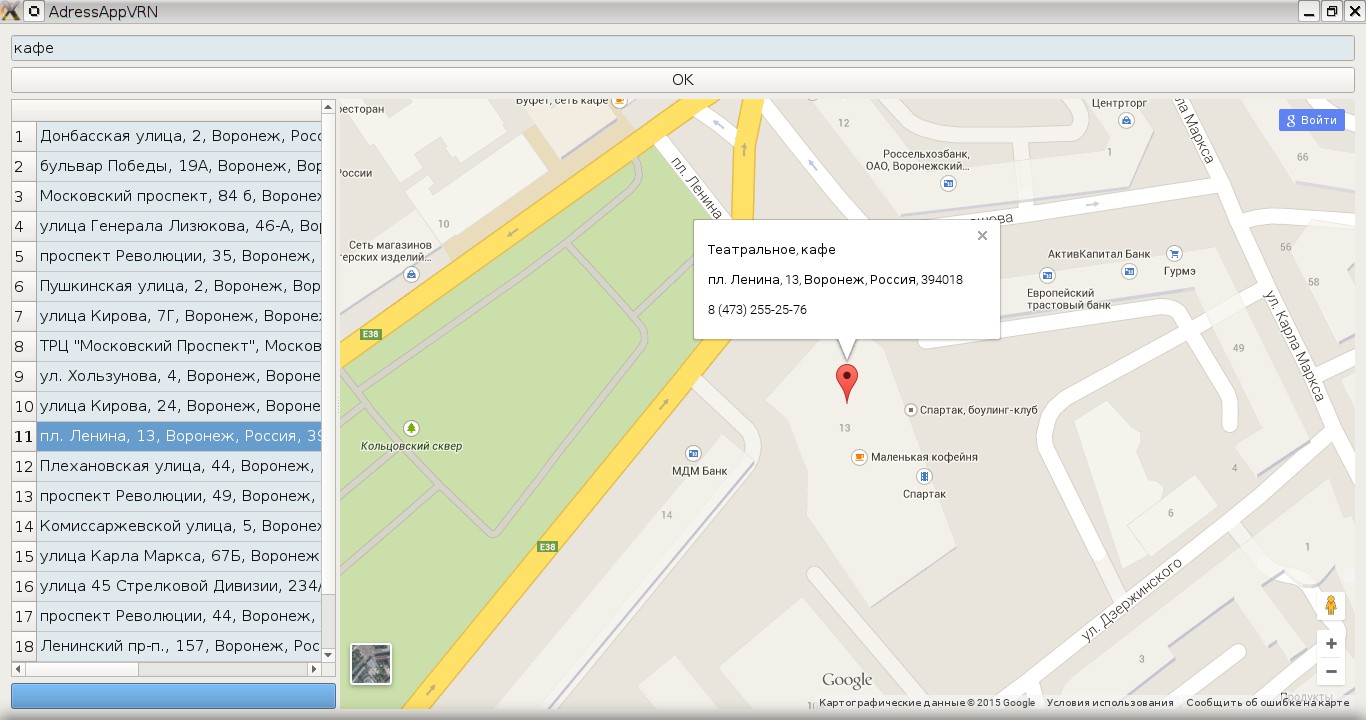
Task: Click the Спартак cinema icon below Маленькая кофейня
Action: (924, 476)
